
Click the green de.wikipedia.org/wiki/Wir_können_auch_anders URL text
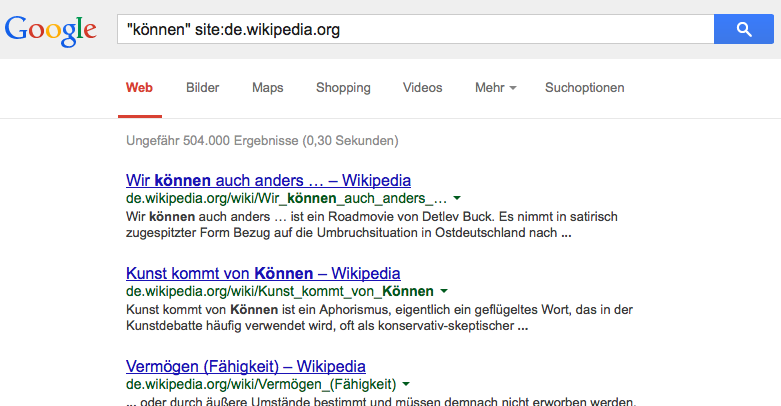[286, 198]
